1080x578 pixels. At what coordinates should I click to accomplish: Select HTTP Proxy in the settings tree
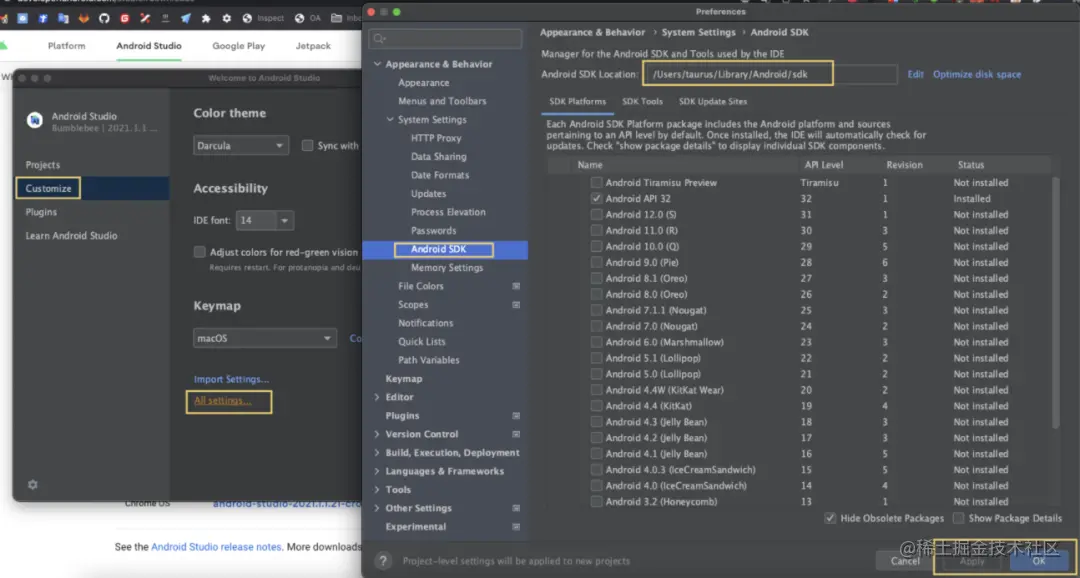436,138
